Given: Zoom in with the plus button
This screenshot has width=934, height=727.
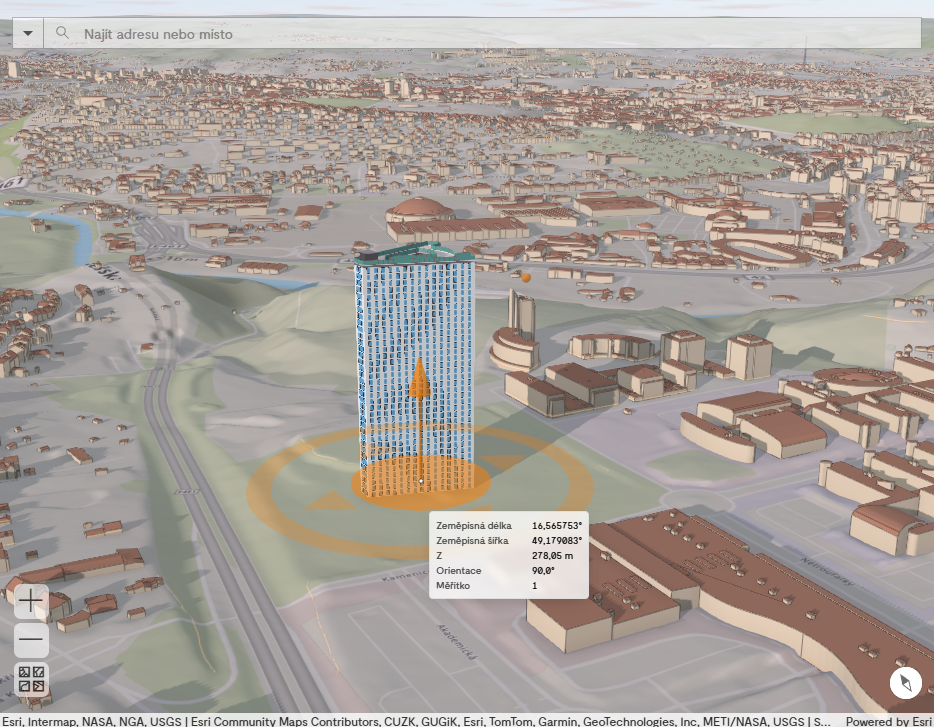Looking at the screenshot, I should tap(31, 601).
